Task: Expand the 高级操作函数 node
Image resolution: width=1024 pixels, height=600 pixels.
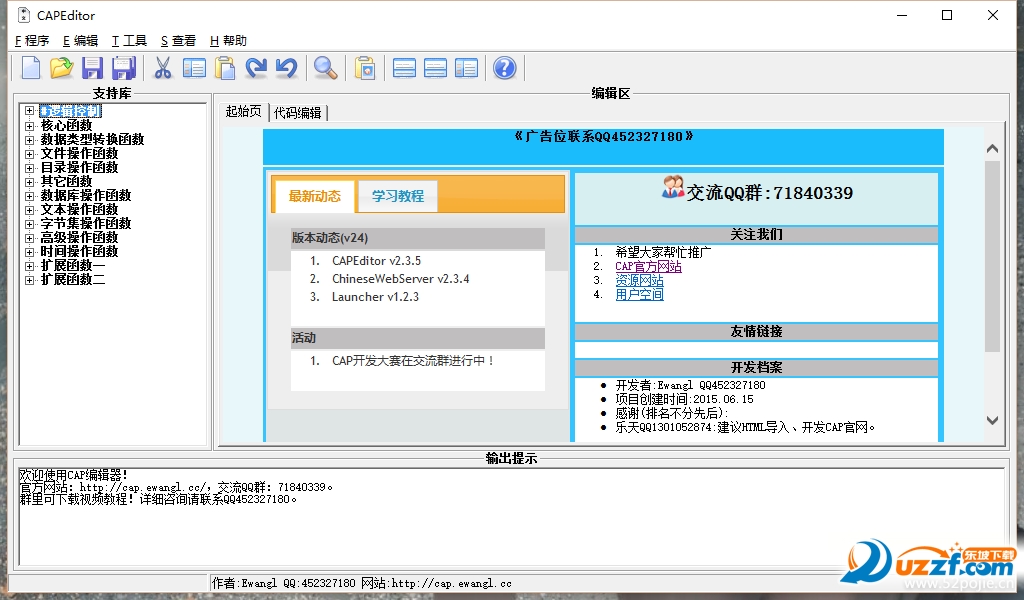Action: tap(29, 238)
